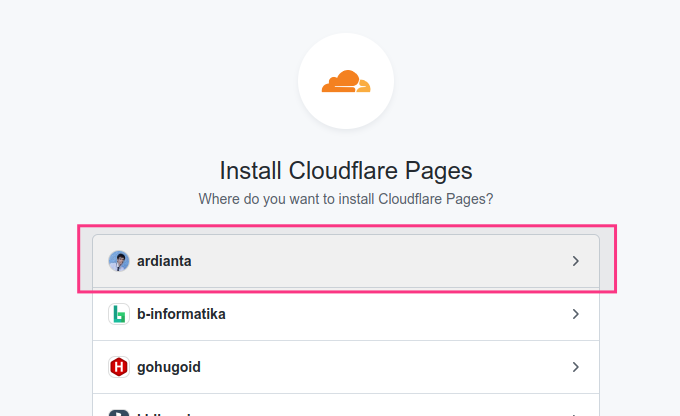
Task: Open the chevron on the cut-off last row
Action: [x=575, y=412]
